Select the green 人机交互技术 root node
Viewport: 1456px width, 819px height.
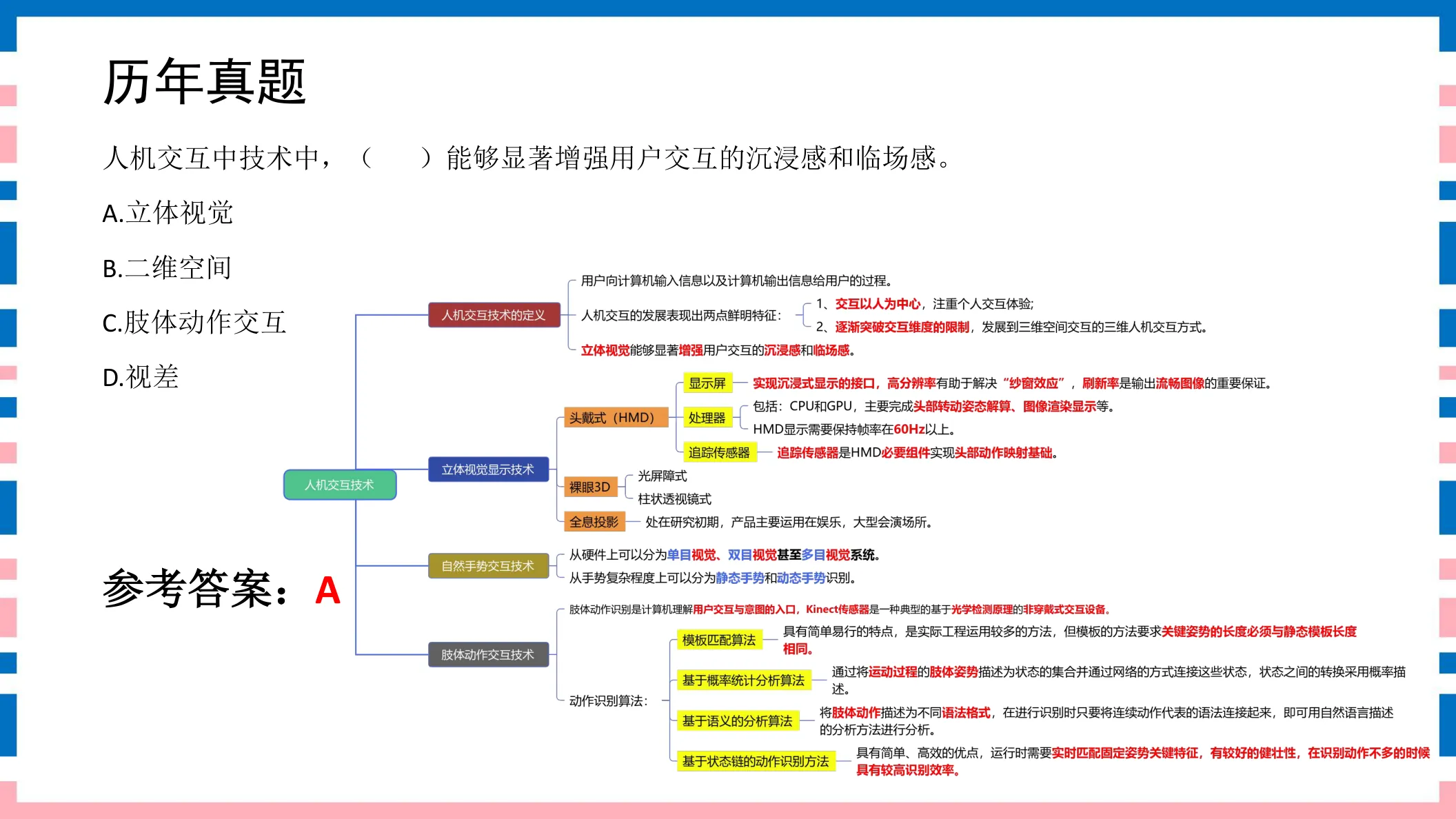[340, 485]
